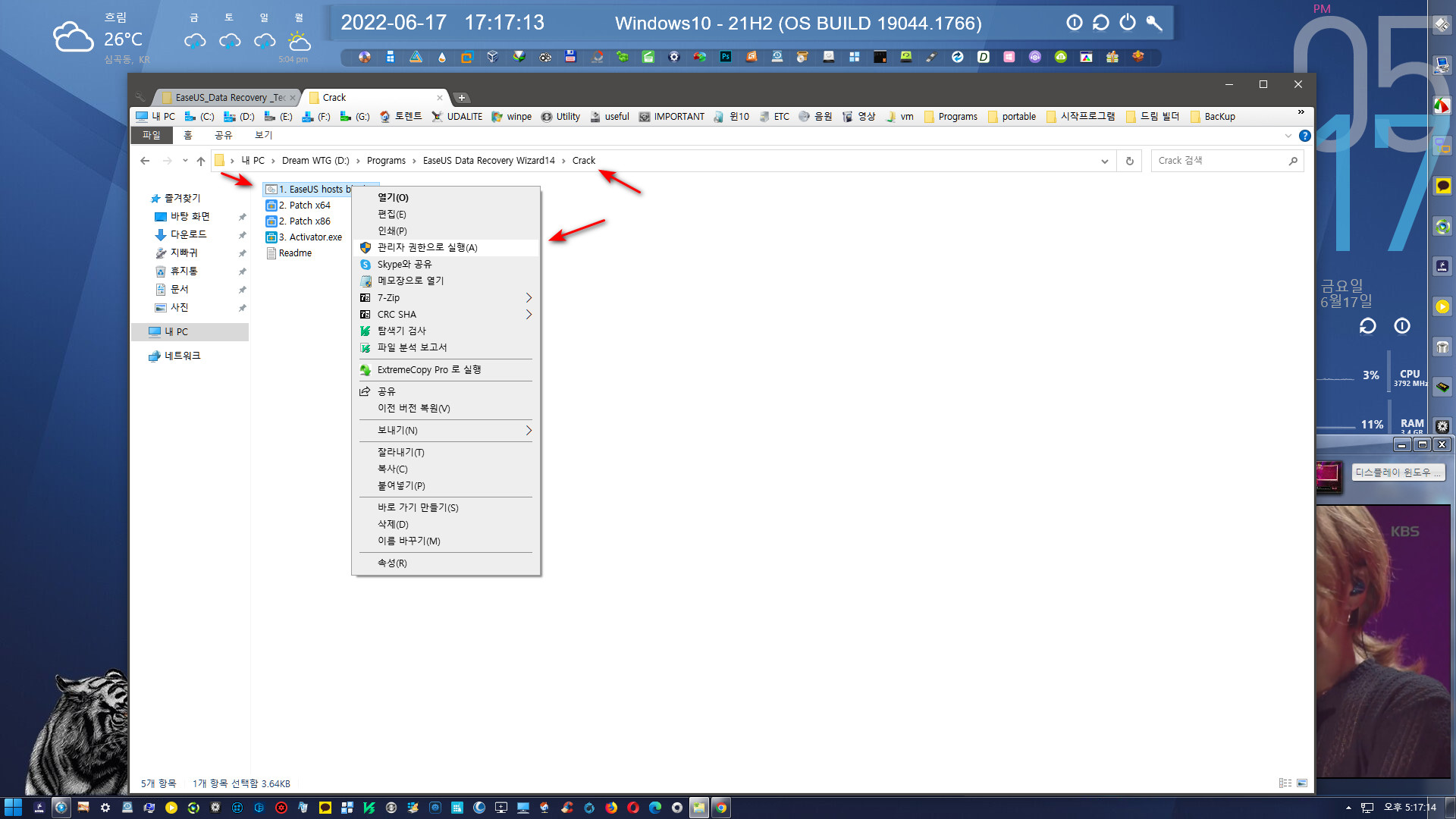Screen dimensions: 1456x819
Task: Expand the ribbon chevron
Action: (1288, 136)
